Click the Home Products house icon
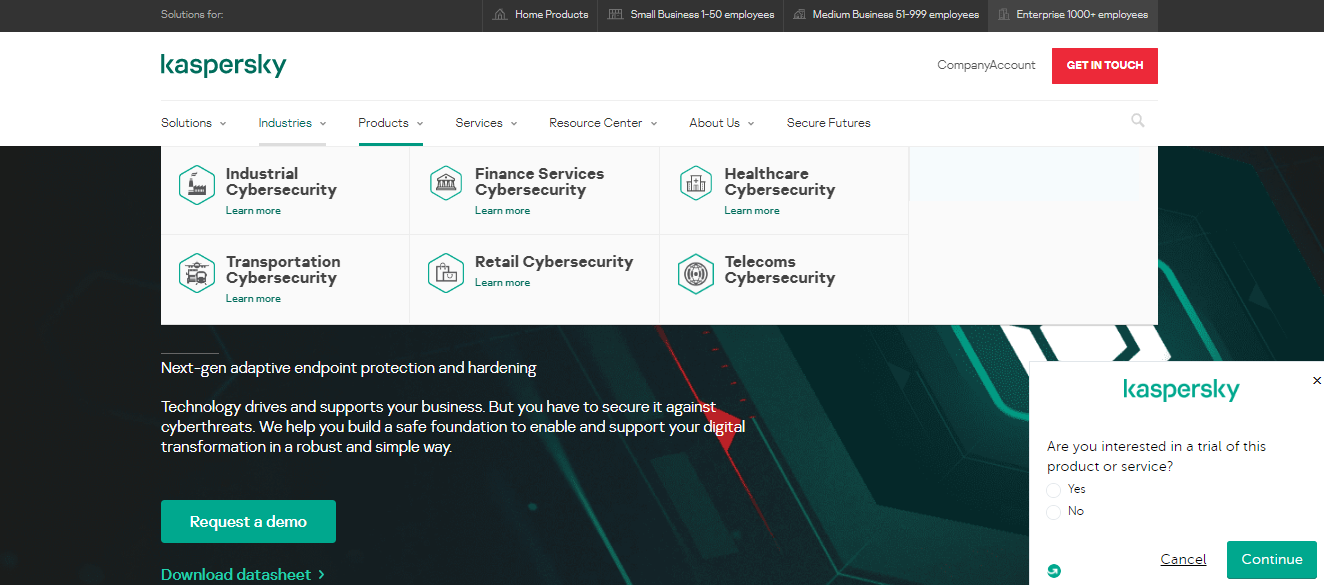Viewport: 1324px width, 585px height. 501,15
